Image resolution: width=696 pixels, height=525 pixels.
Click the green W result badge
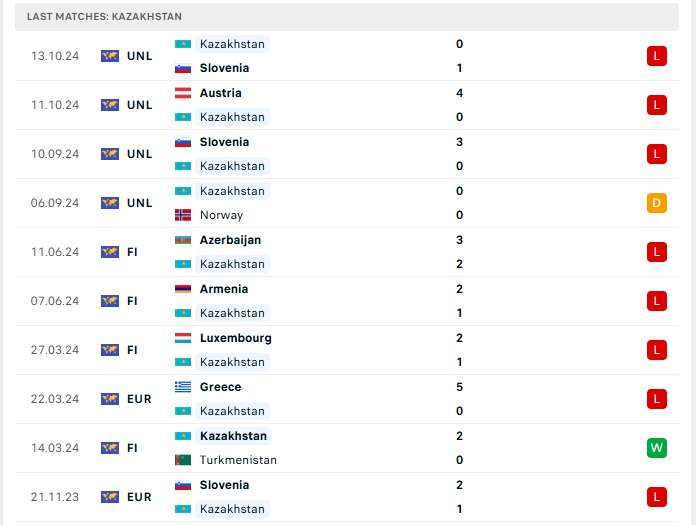(656, 448)
